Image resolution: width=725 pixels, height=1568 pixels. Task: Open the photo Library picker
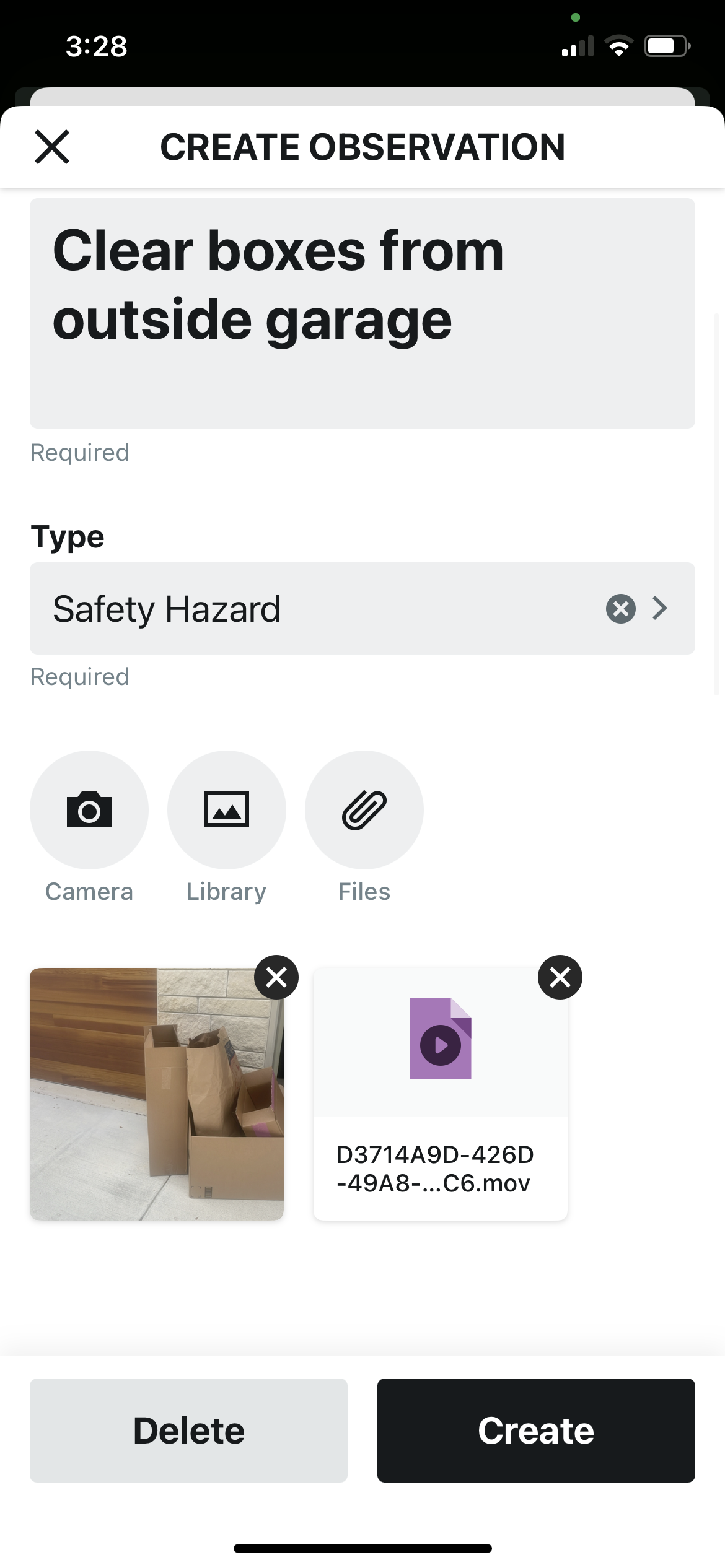coord(227,809)
